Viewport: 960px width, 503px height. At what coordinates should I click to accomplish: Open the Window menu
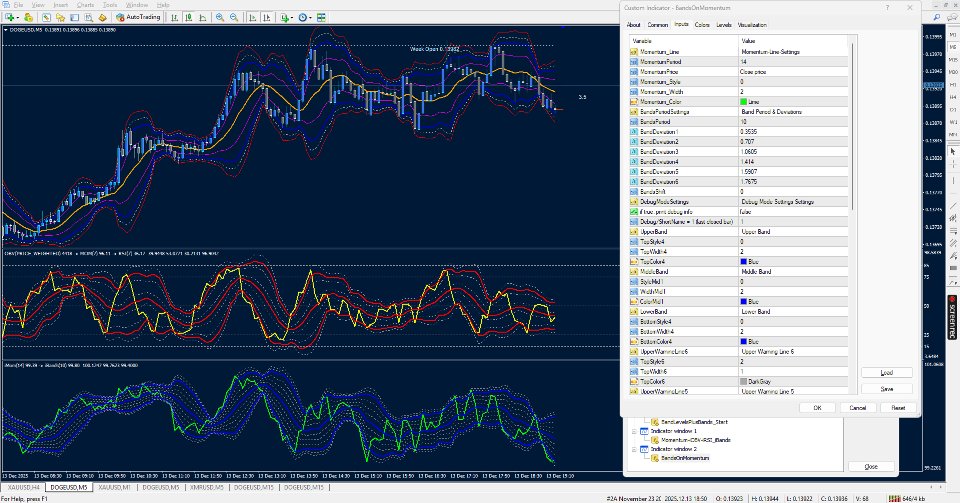tap(137, 5)
